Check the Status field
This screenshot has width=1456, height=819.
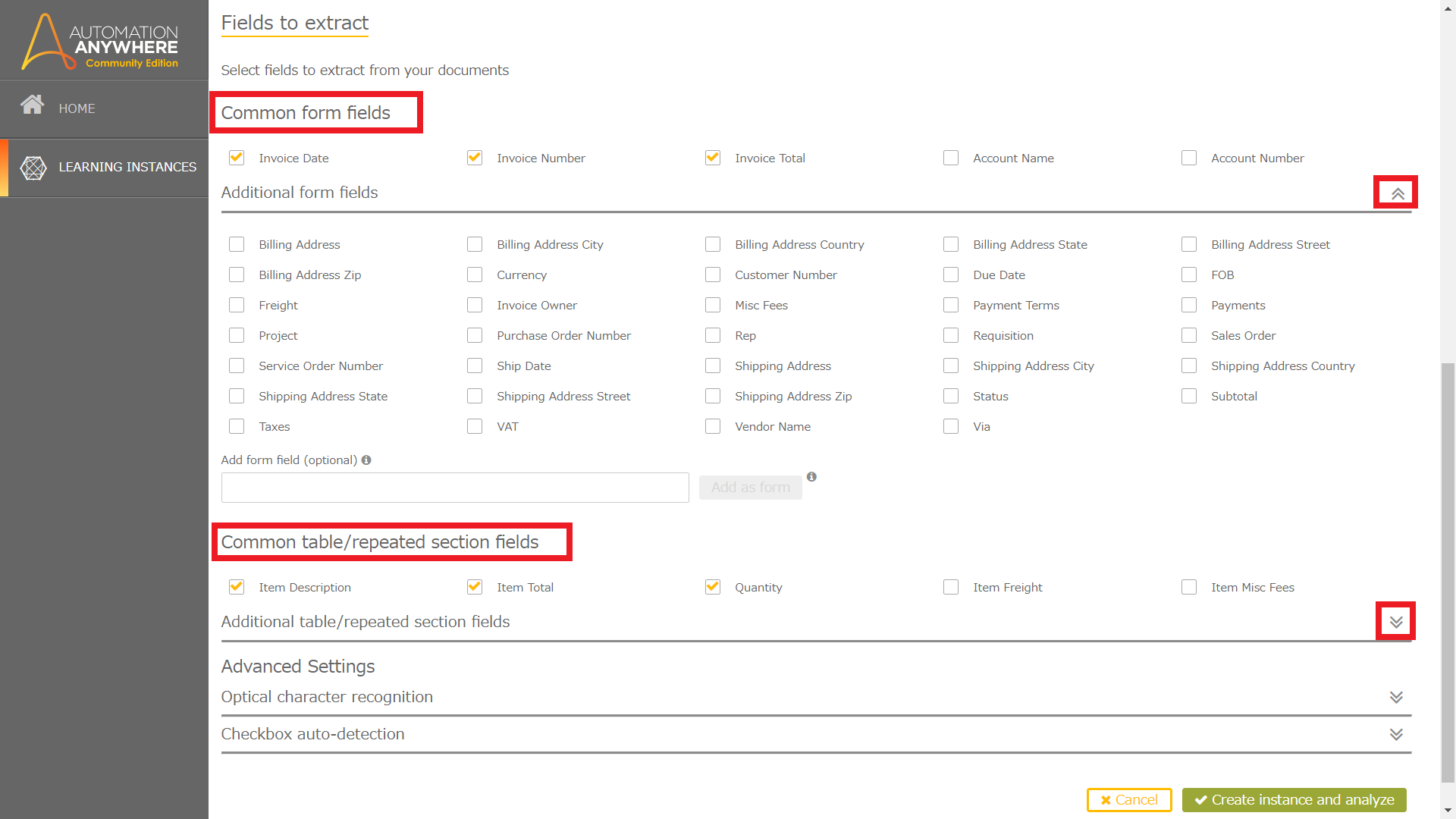951,396
